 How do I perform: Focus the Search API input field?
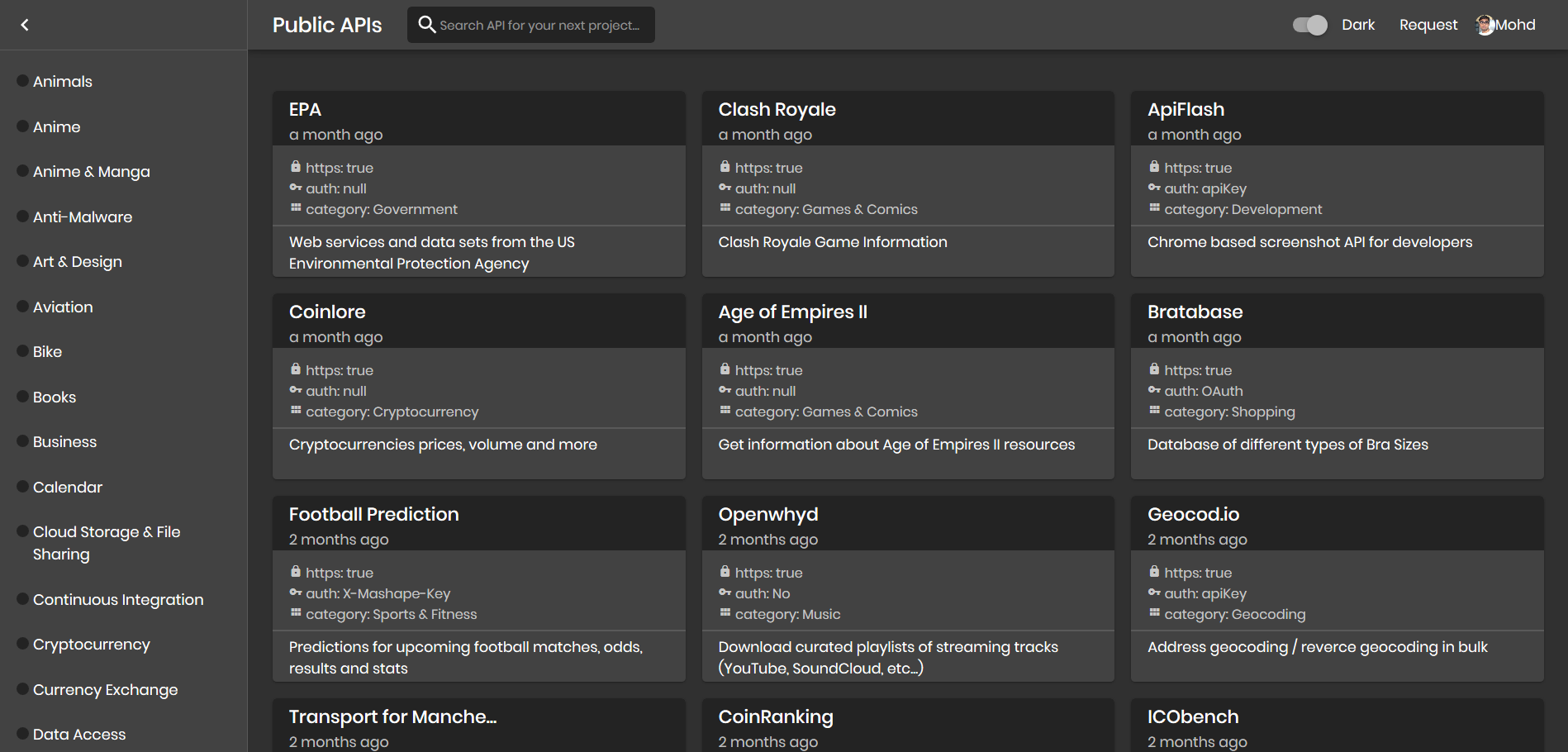pos(539,26)
